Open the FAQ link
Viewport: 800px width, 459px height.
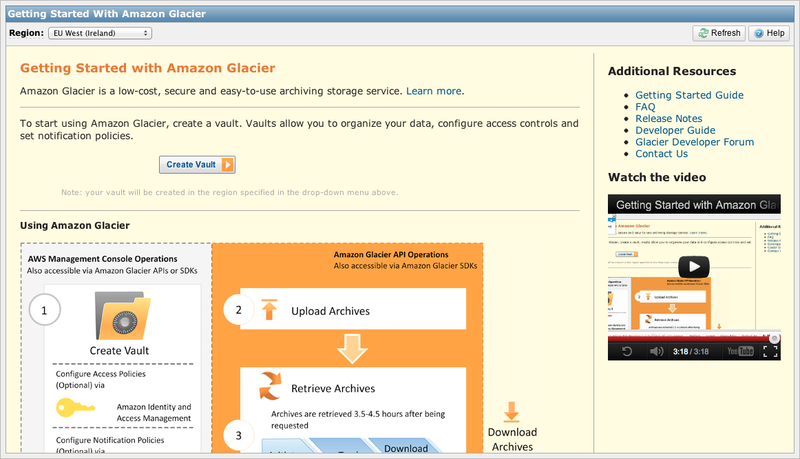[x=645, y=107]
